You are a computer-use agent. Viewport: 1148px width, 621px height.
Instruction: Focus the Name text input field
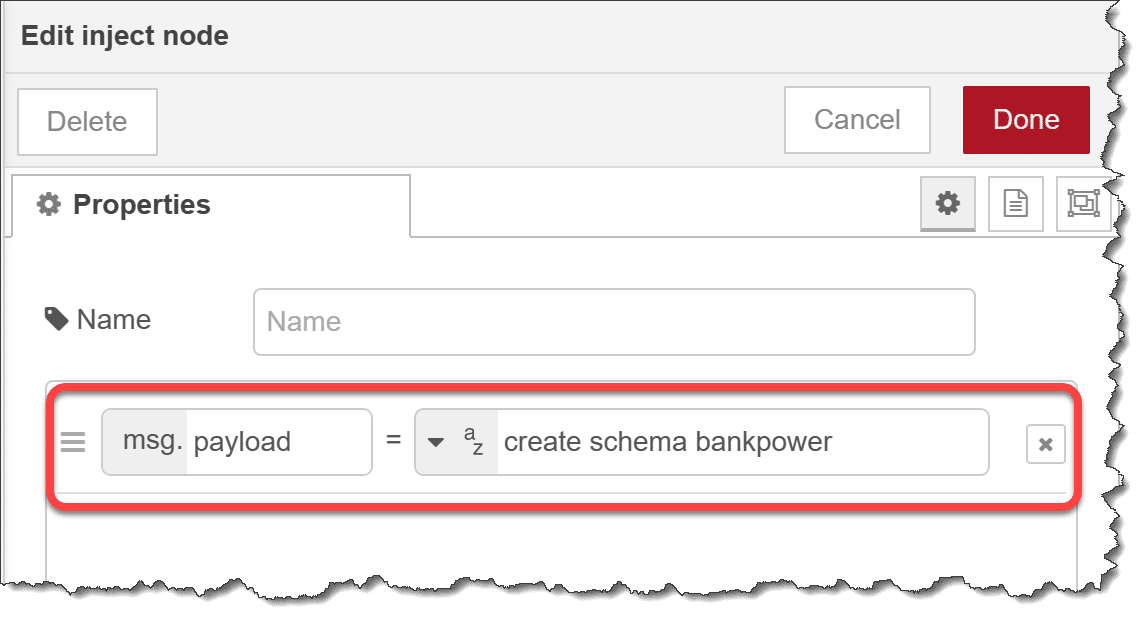point(614,322)
